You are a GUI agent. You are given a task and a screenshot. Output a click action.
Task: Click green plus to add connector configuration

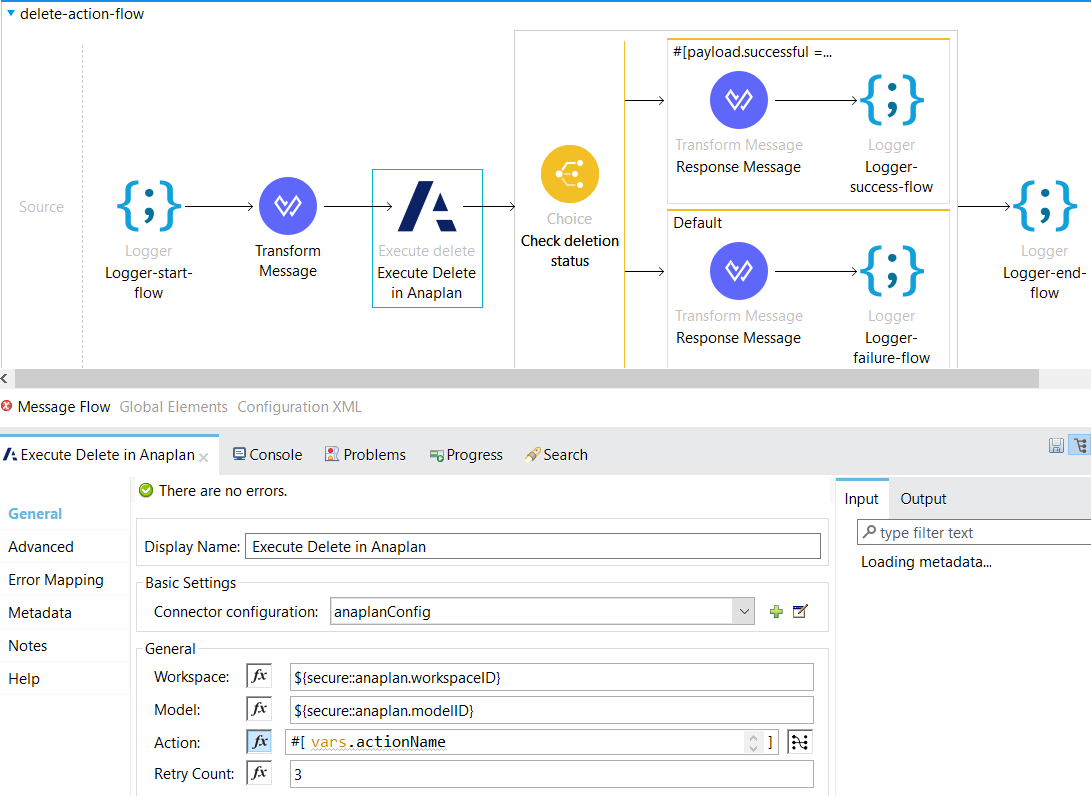point(777,612)
